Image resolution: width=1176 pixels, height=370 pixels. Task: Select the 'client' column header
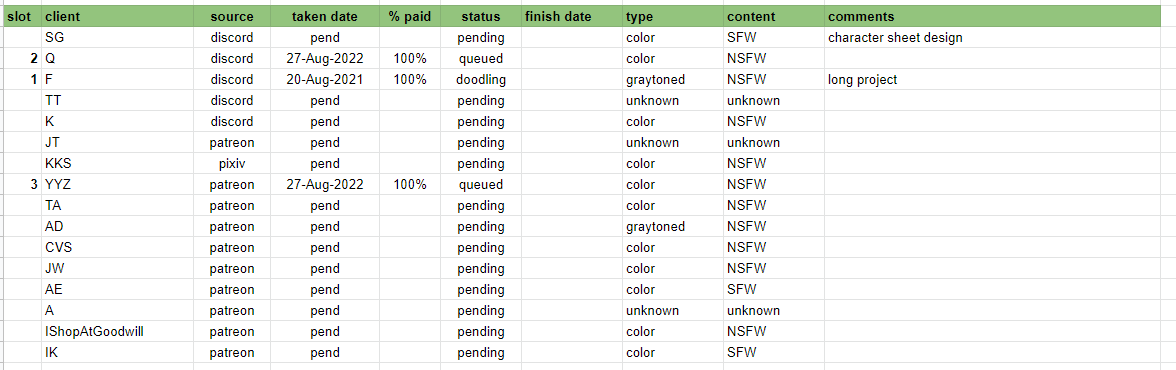(x=118, y=17)
